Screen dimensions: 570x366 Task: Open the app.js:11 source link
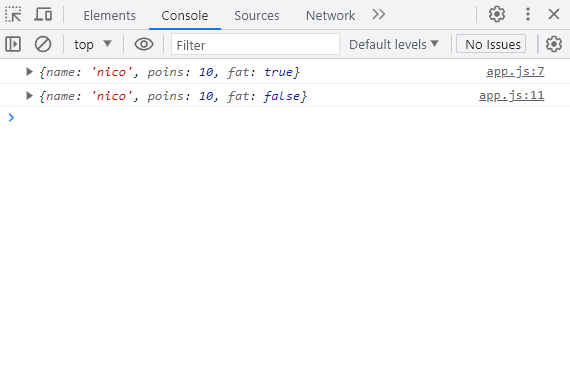click(511, 96)
